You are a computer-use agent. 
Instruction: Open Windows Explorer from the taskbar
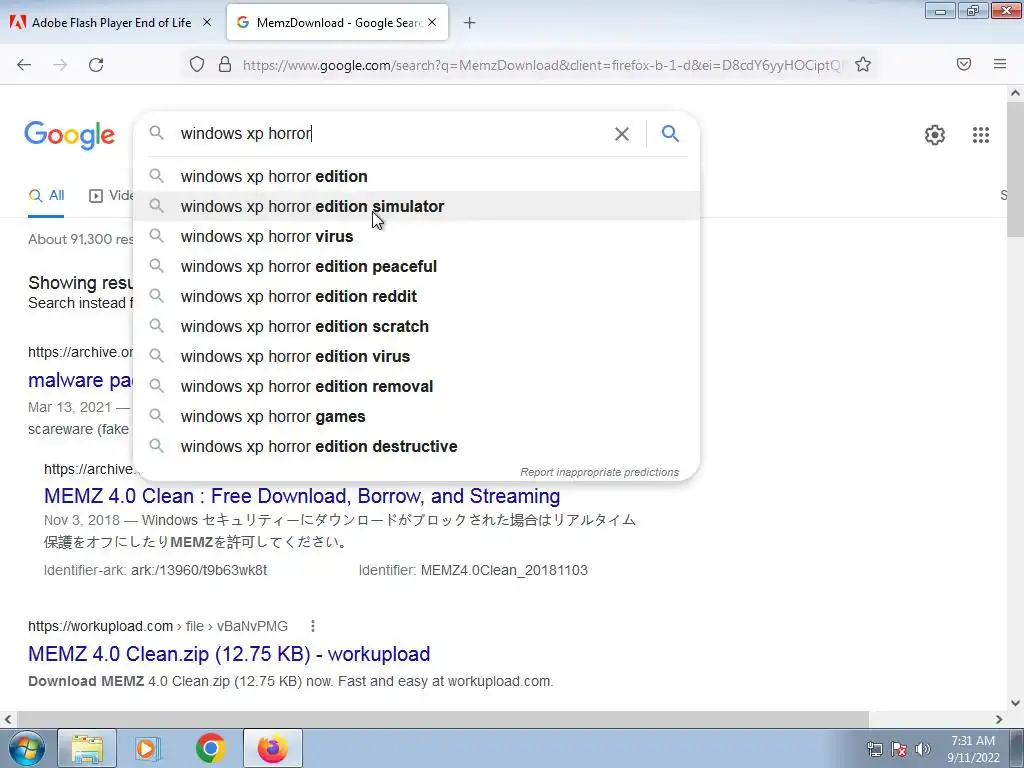tap(87, 748)
